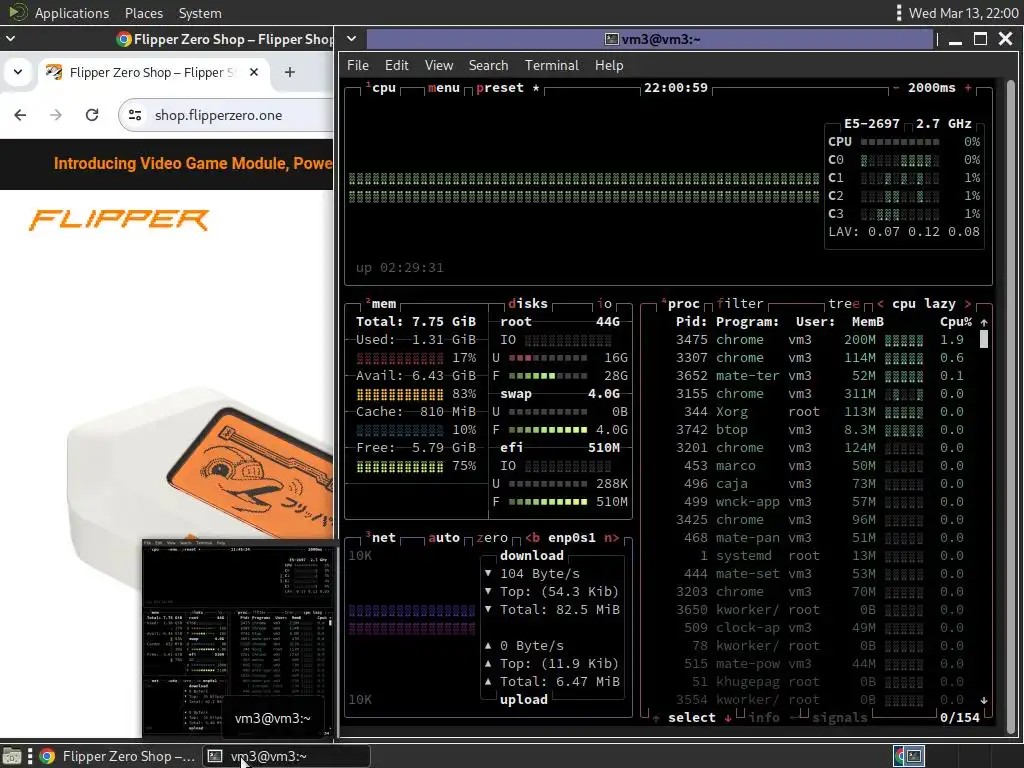Open a new Chrome tab
The image size is (1024, 768).
290,72
